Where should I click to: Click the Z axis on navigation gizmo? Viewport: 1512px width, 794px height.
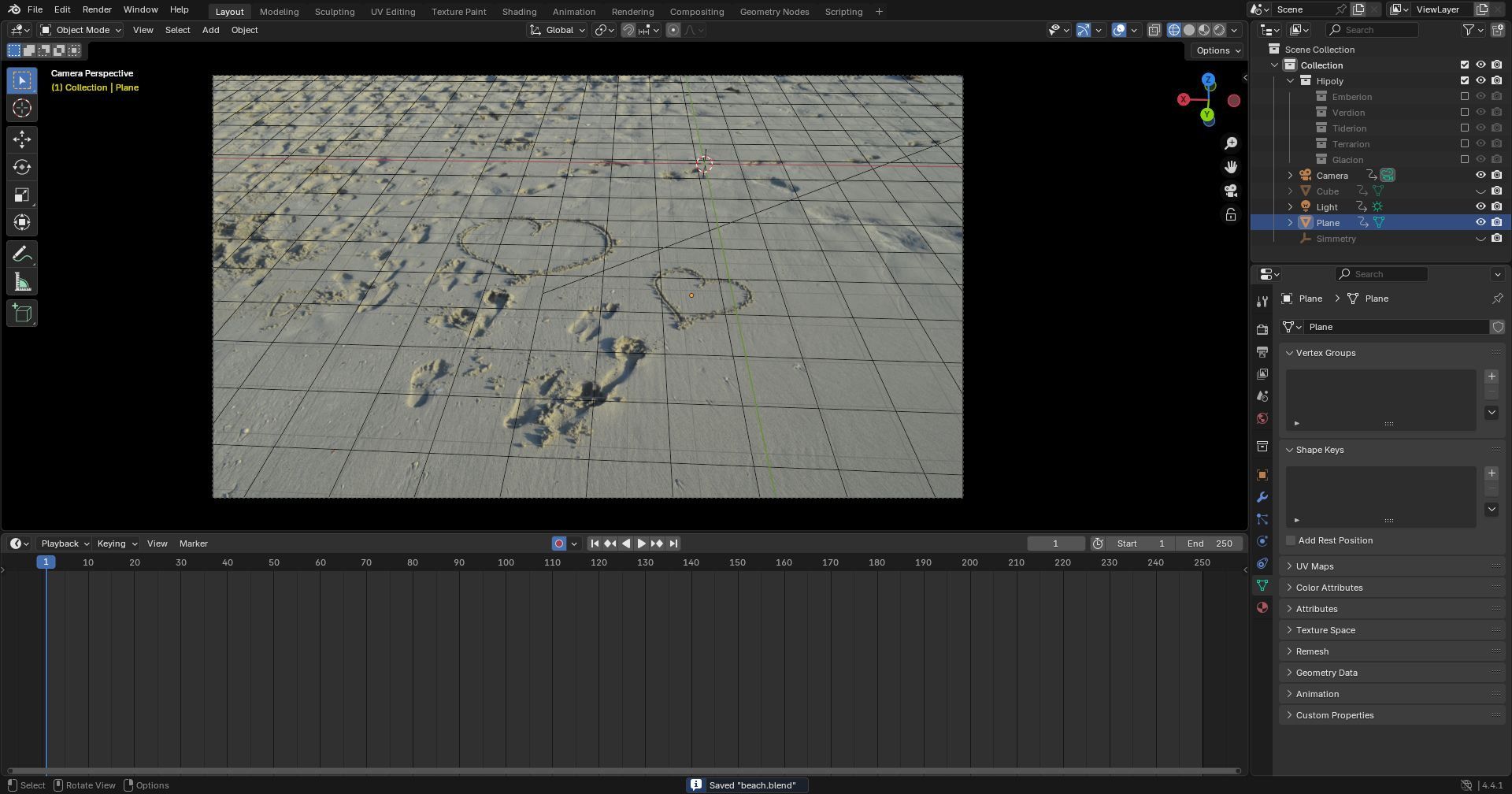pyautogui.click(x=1208, y=80)
